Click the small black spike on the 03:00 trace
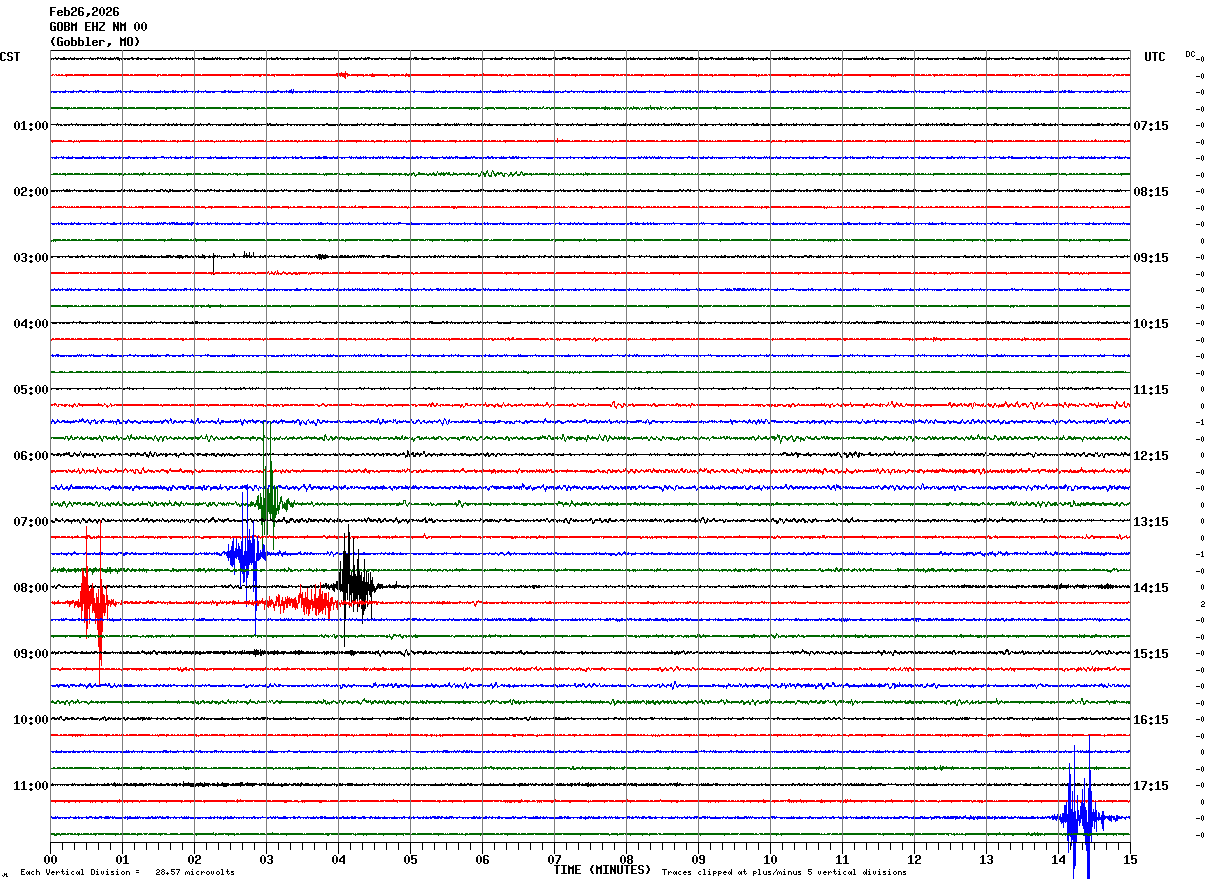This screenshot has height=886, width=1210. 213,263
